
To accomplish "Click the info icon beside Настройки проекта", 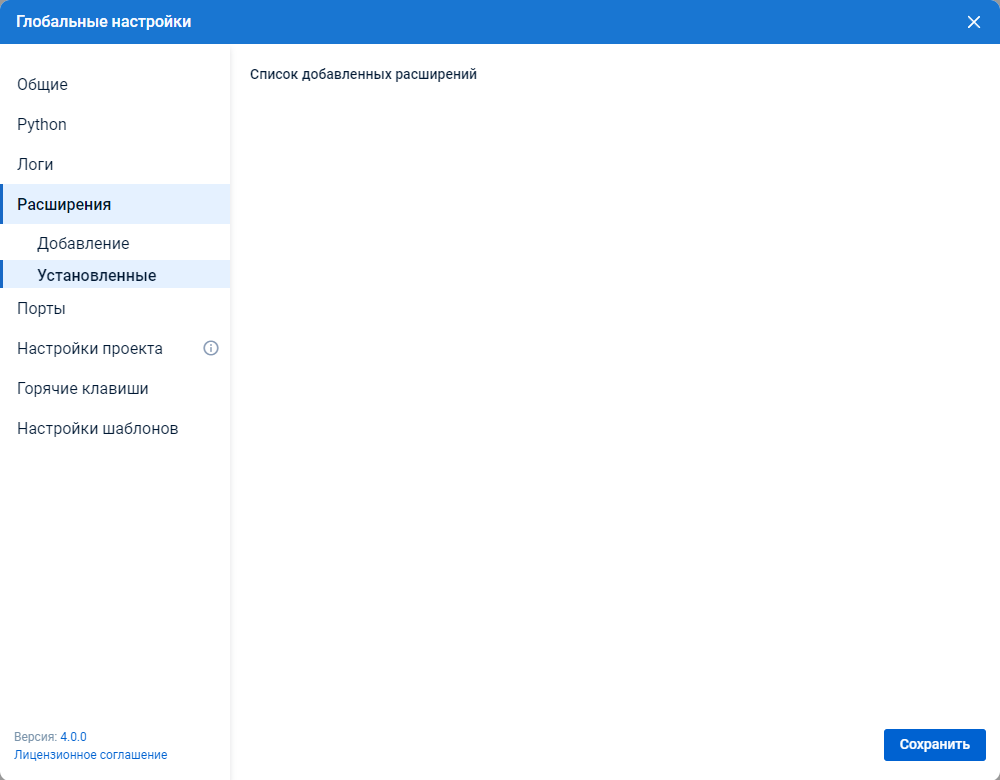I will coord(210,348).
